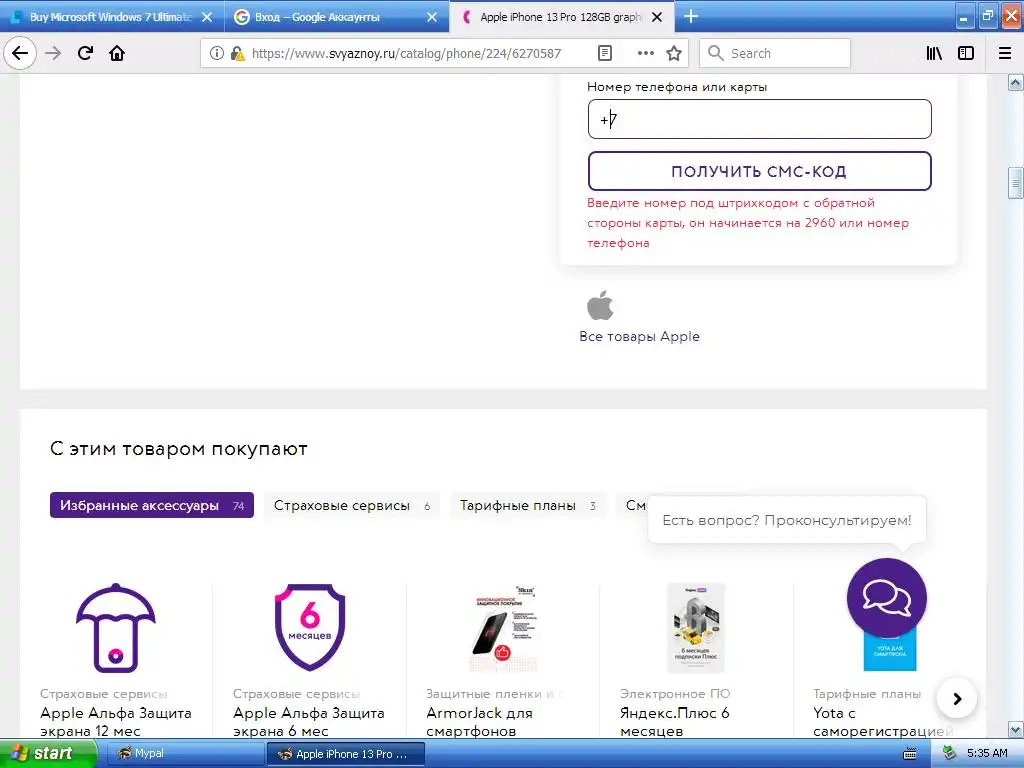Open a new tab
1024x768 pixels.
pyautogui.click(x=691, y=16)
